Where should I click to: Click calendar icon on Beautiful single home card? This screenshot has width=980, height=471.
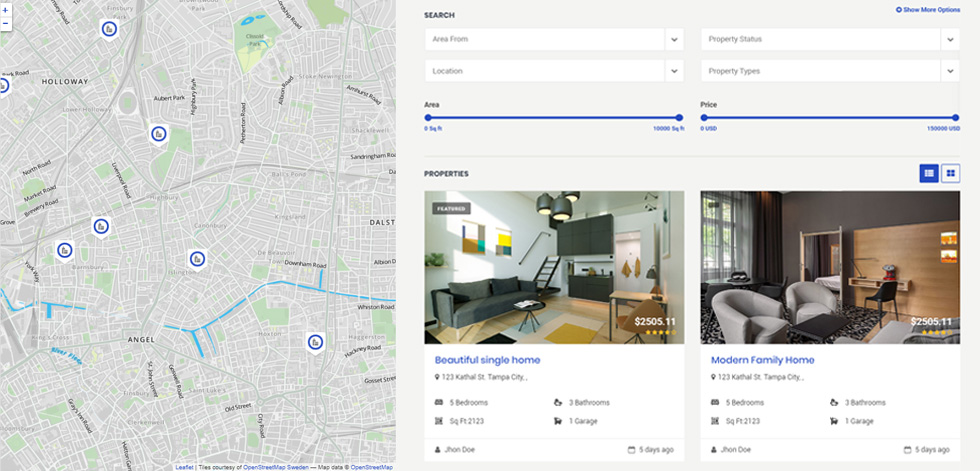(x=632, y=450)
